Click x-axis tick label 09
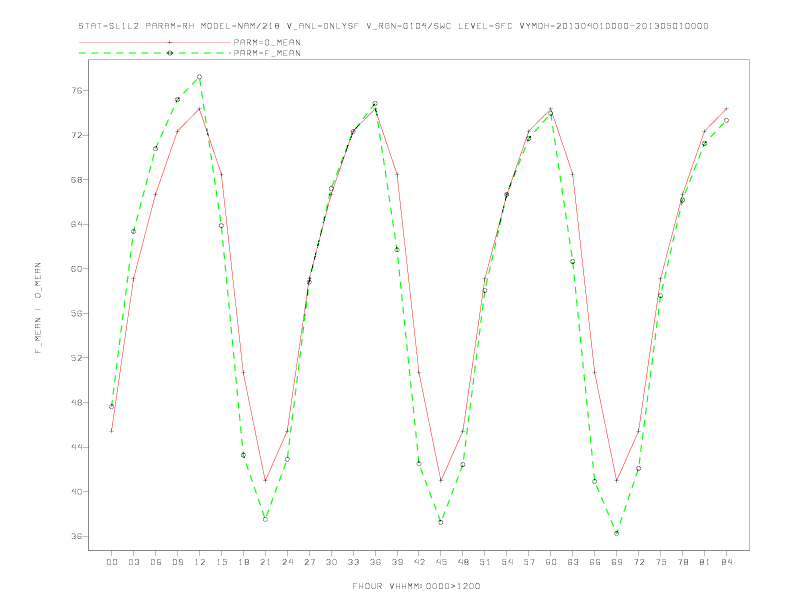Viewport: 792px width, 612px height. point(177,562)
